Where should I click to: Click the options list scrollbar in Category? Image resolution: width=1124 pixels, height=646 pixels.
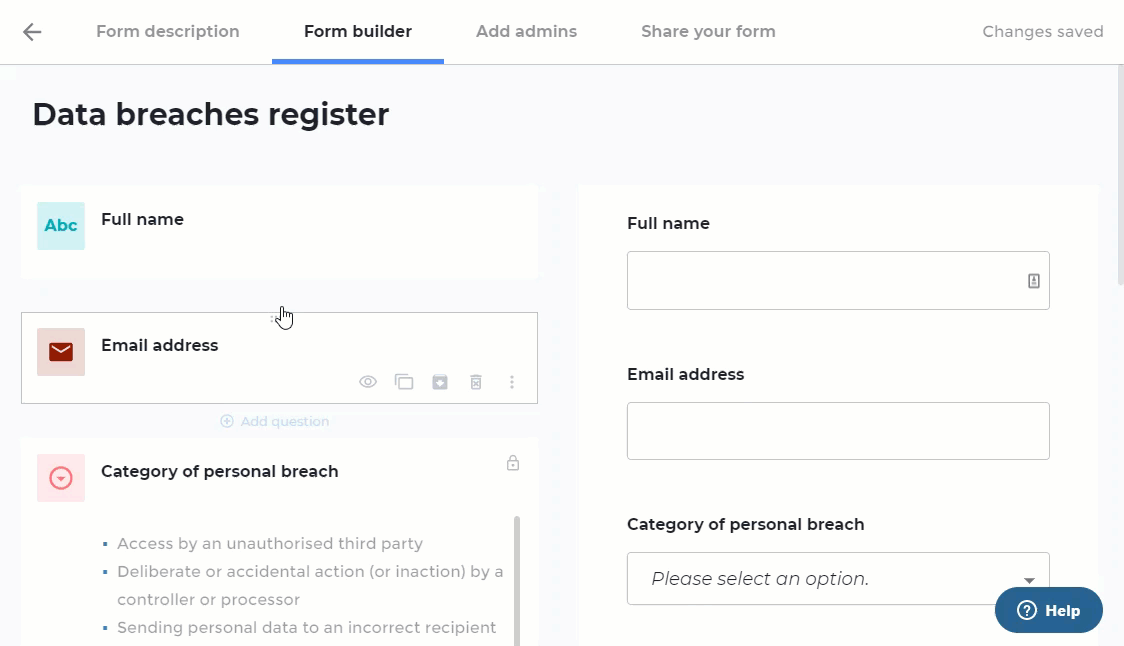click(x=517, y=581)
